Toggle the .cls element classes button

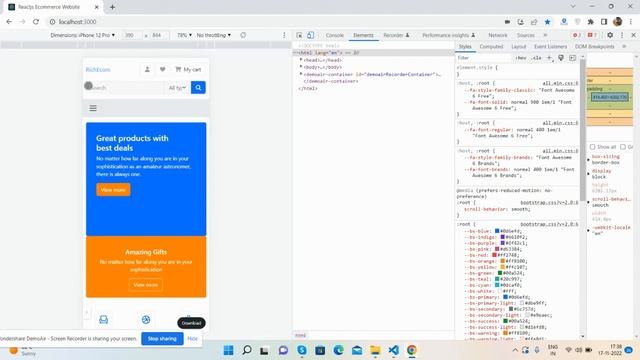(x=536, y=58)
